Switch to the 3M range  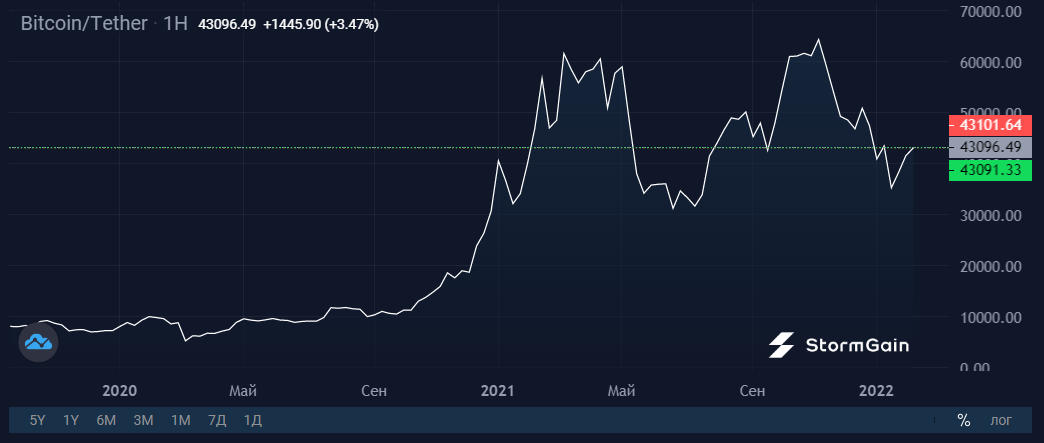coord(143,420)
